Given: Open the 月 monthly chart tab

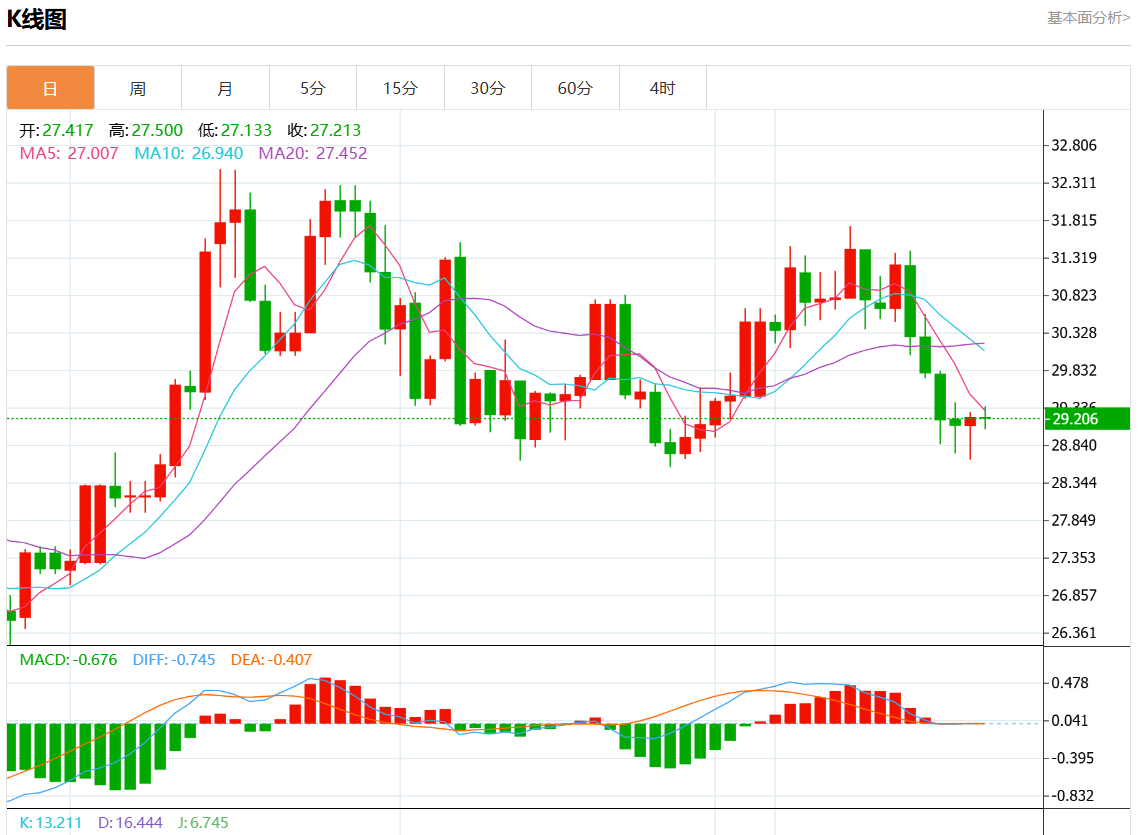Looking at the screenshot, I should (225, 88).
